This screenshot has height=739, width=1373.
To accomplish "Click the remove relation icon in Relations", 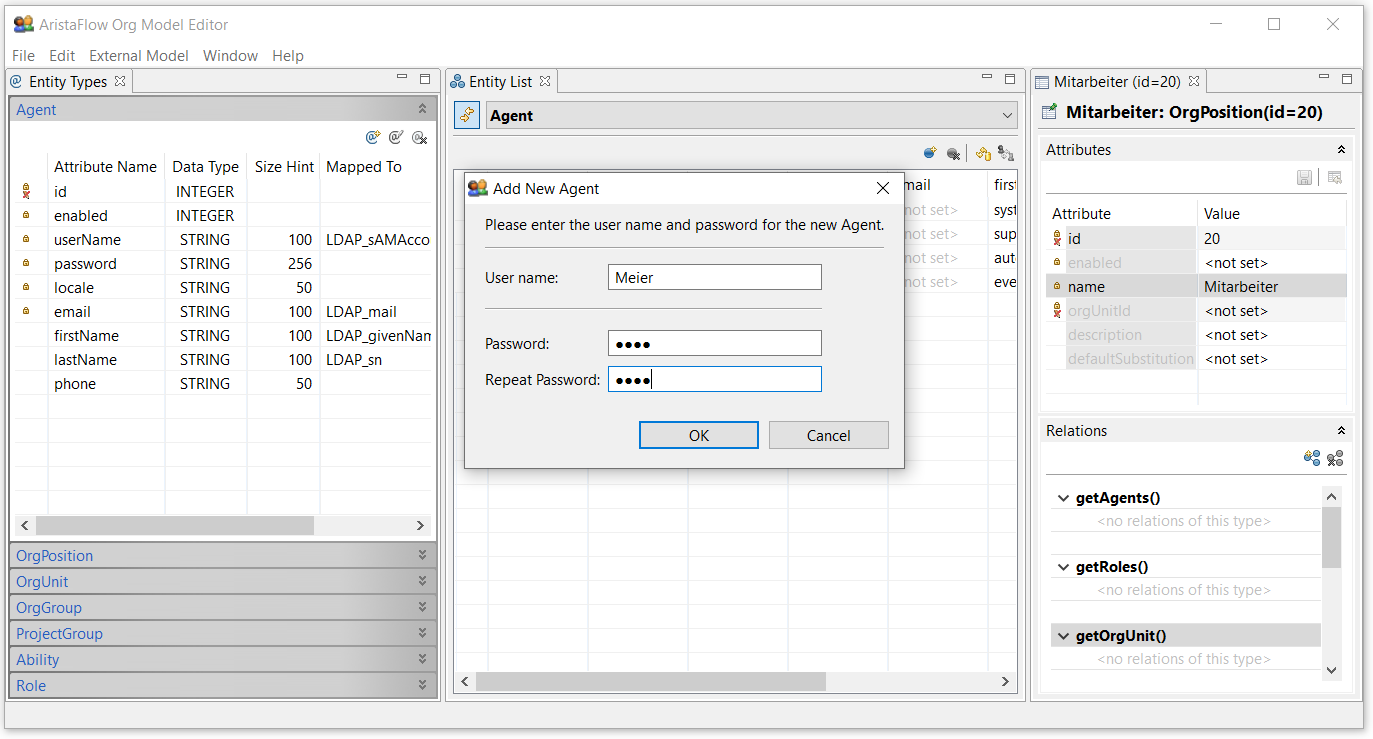I will pyautogui.click(x=1335, y=458).
